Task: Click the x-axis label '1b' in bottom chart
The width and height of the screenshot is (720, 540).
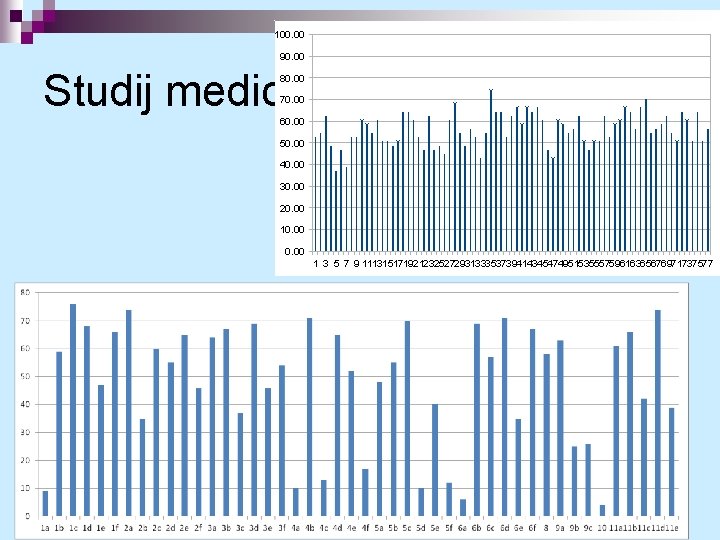Action: (59, 528)
